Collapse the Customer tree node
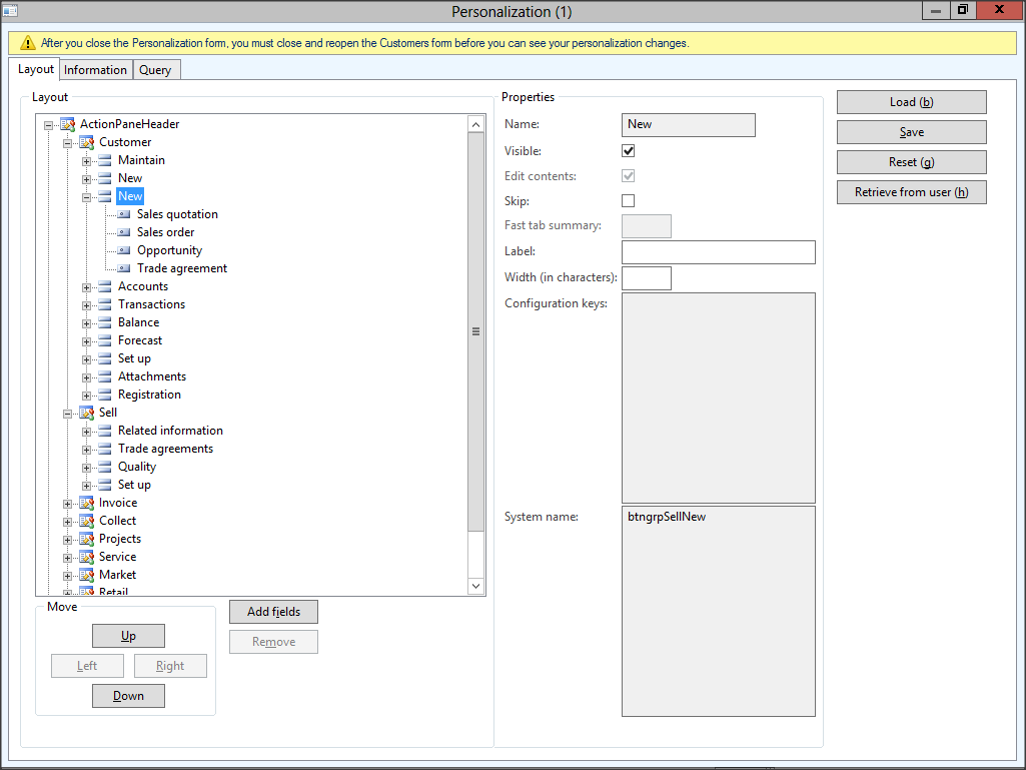The height and width of the screenshot is (770, 1026). click(68, 143)
